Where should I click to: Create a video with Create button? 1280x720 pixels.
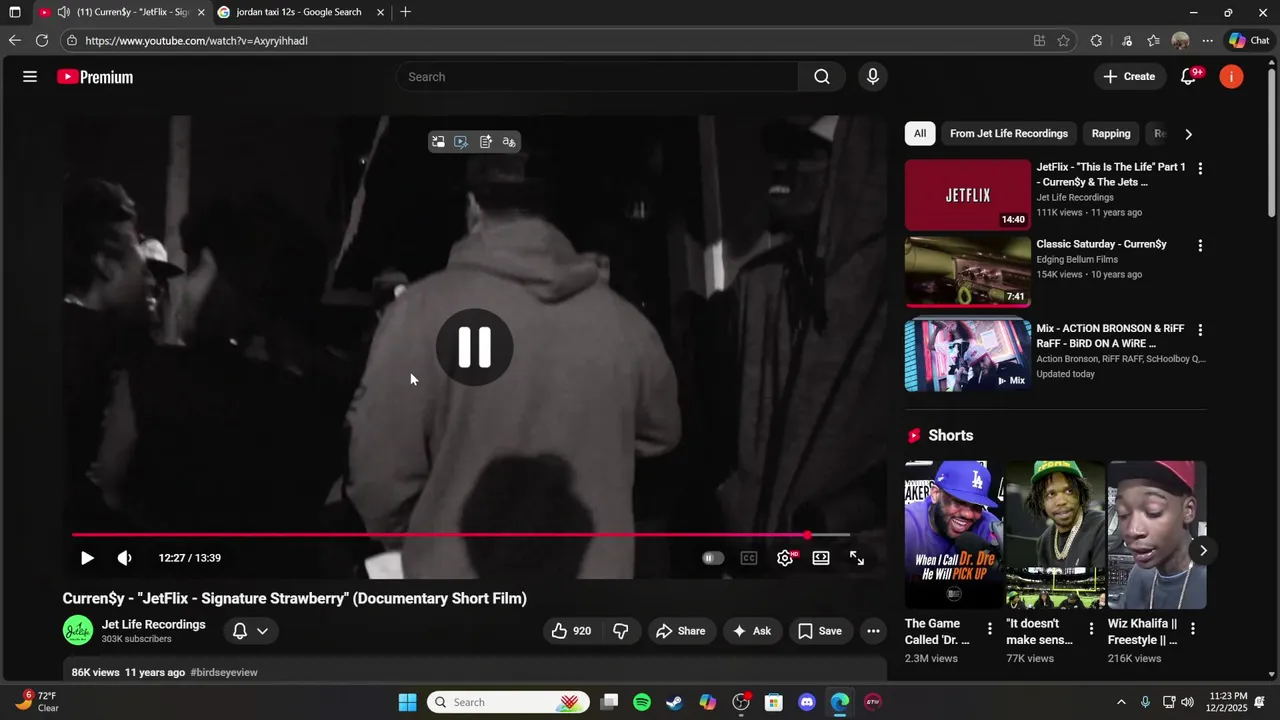pos(1129,77)
